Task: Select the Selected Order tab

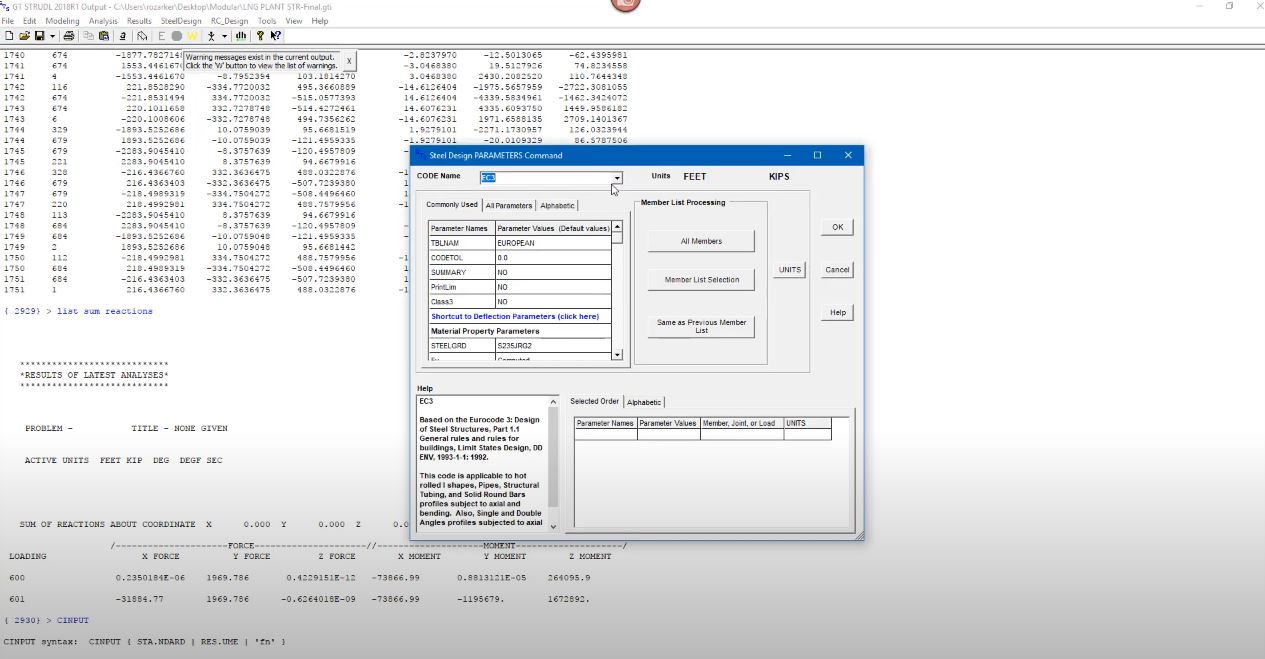Action: 594,401
